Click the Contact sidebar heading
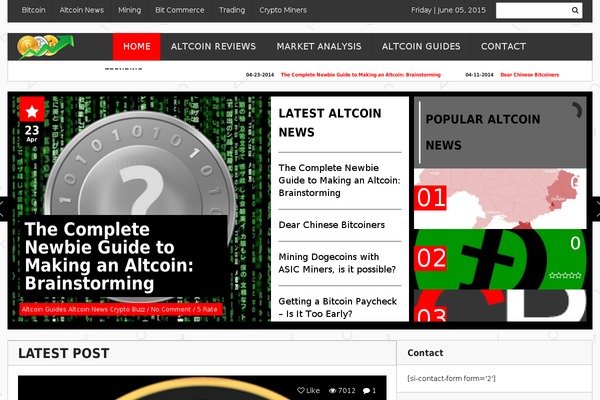 point(425,353)
